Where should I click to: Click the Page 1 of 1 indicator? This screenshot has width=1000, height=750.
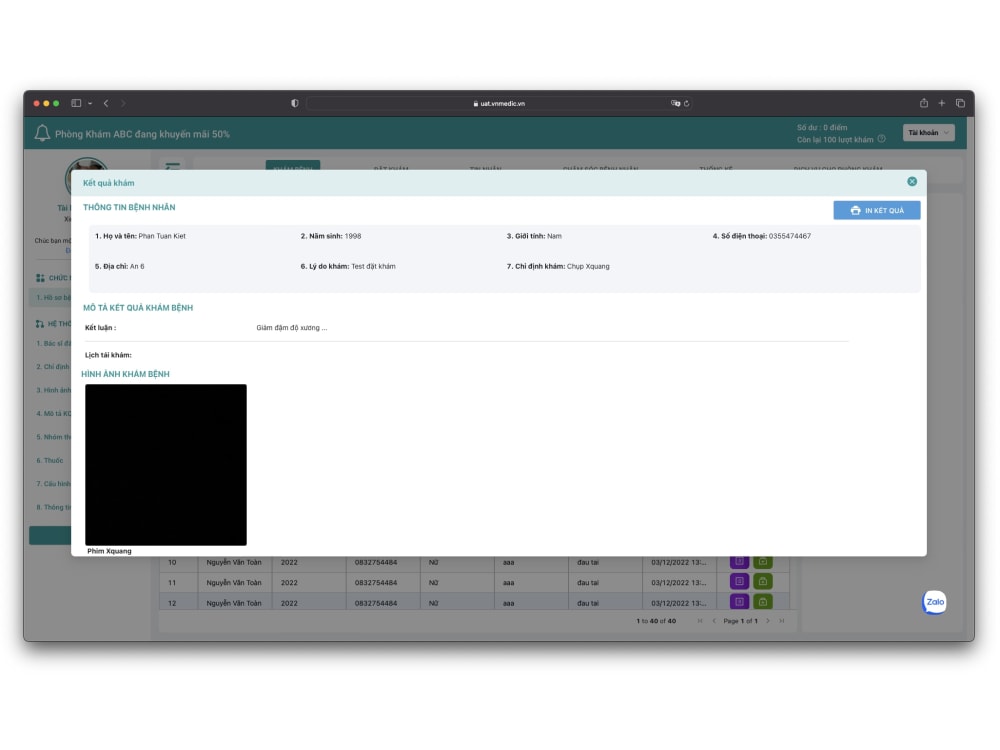click(740, 621)
